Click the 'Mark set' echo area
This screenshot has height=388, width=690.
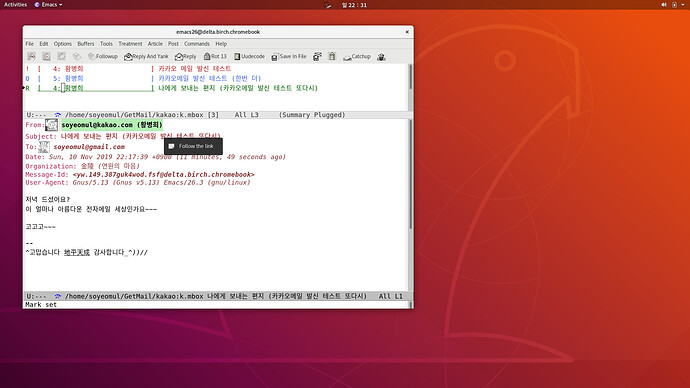click(41, 304)
